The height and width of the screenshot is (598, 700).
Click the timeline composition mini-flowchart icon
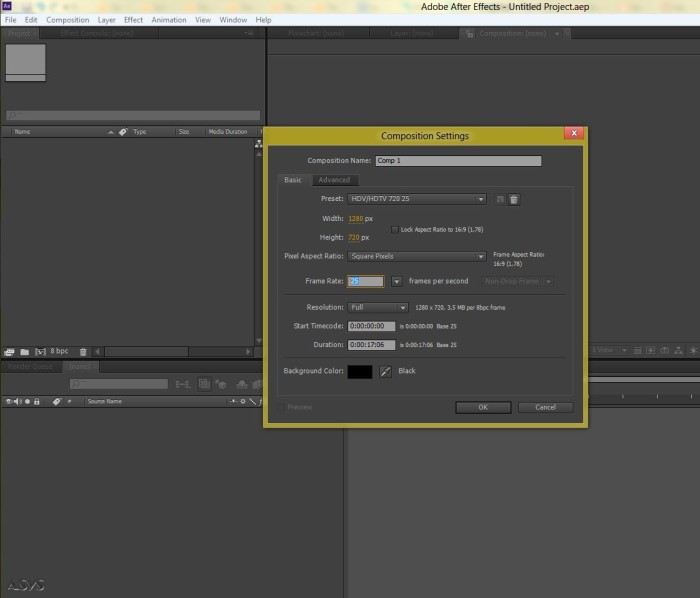coord(183,384)
